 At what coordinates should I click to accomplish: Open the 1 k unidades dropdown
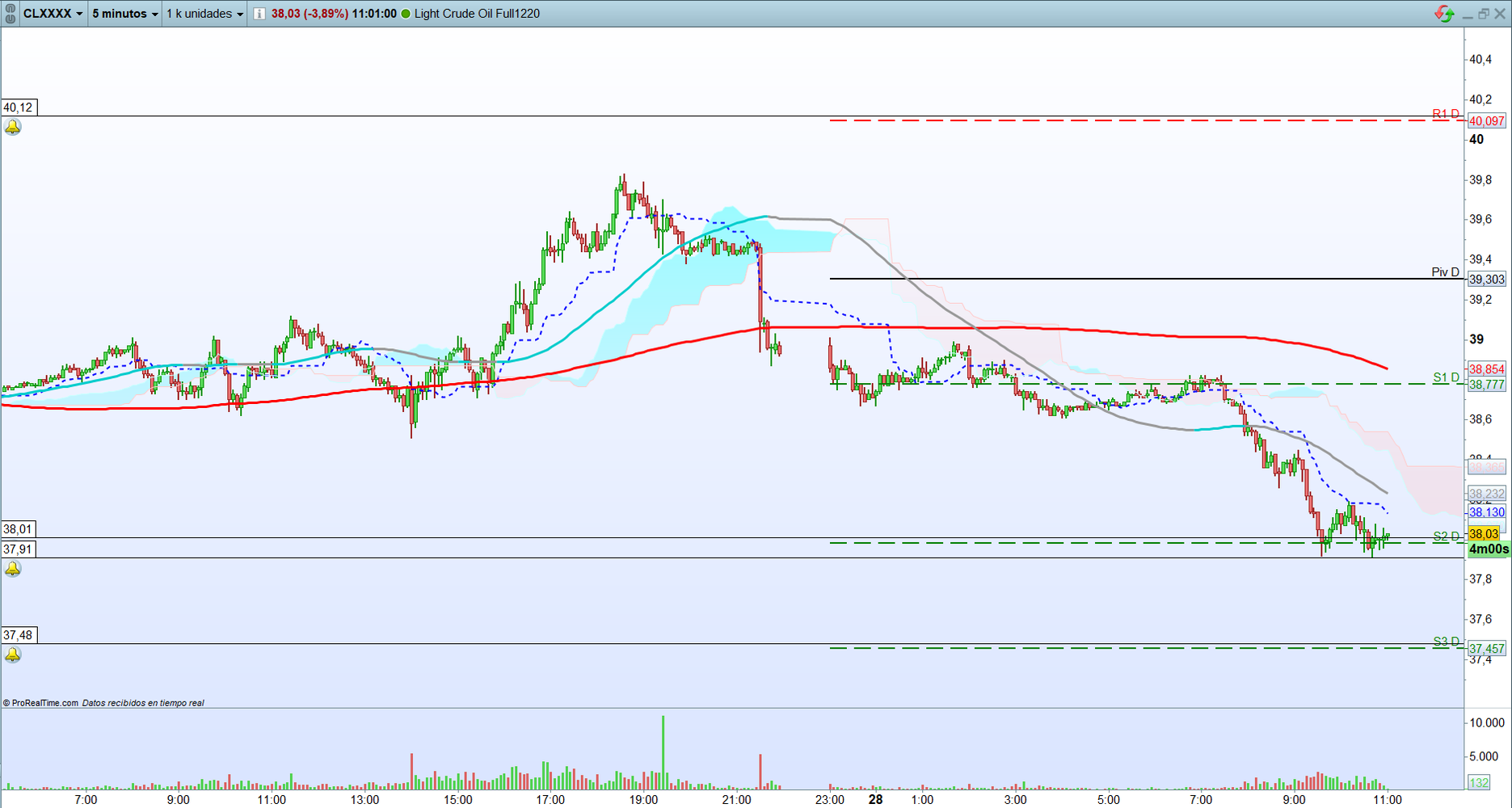pos(204,14)
